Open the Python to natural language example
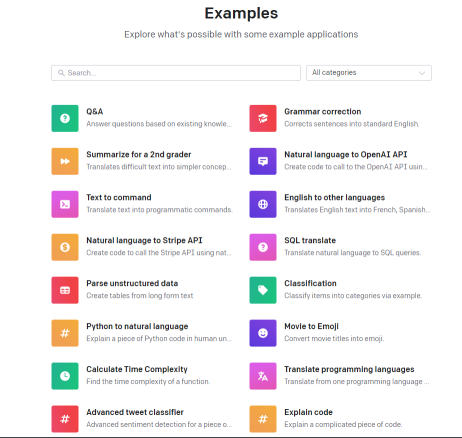 coord(142,332)
